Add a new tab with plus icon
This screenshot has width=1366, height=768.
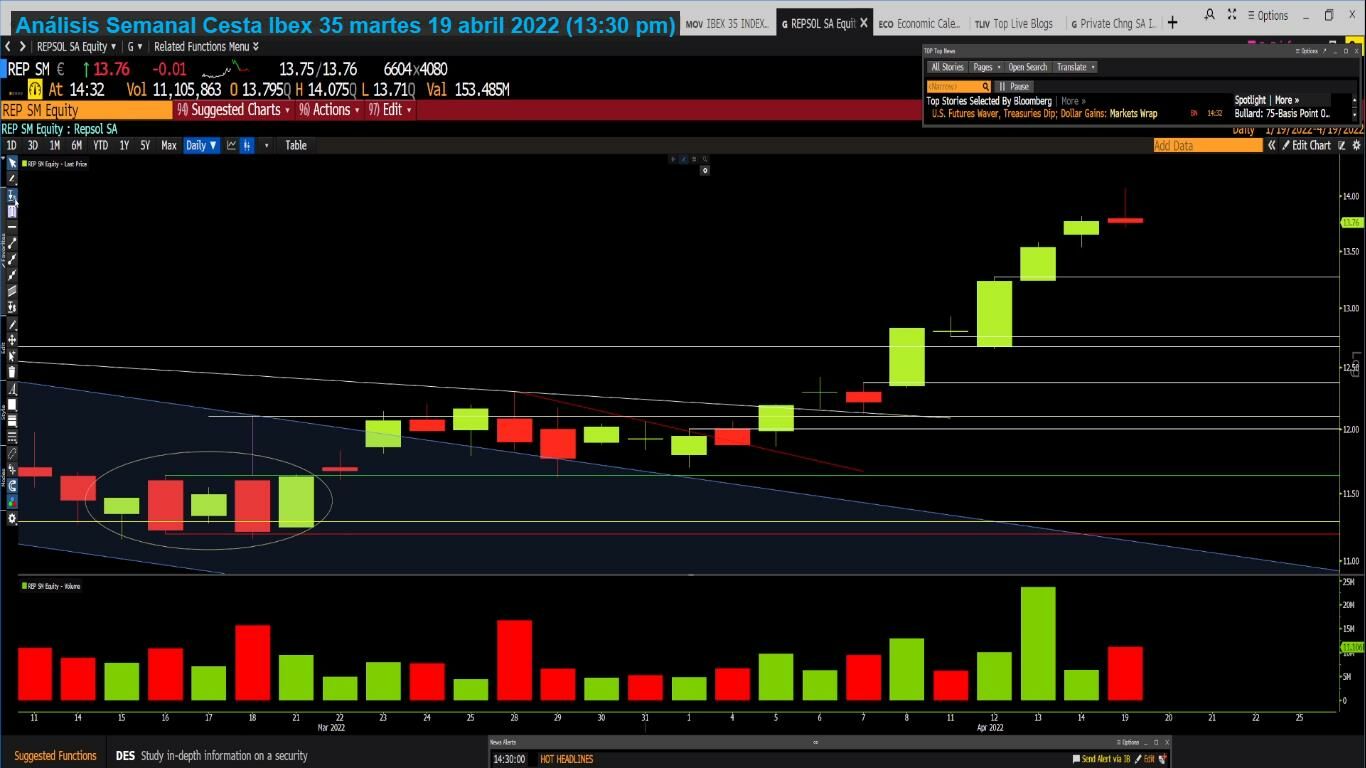pyautogui.click(x=1172, y=22)
